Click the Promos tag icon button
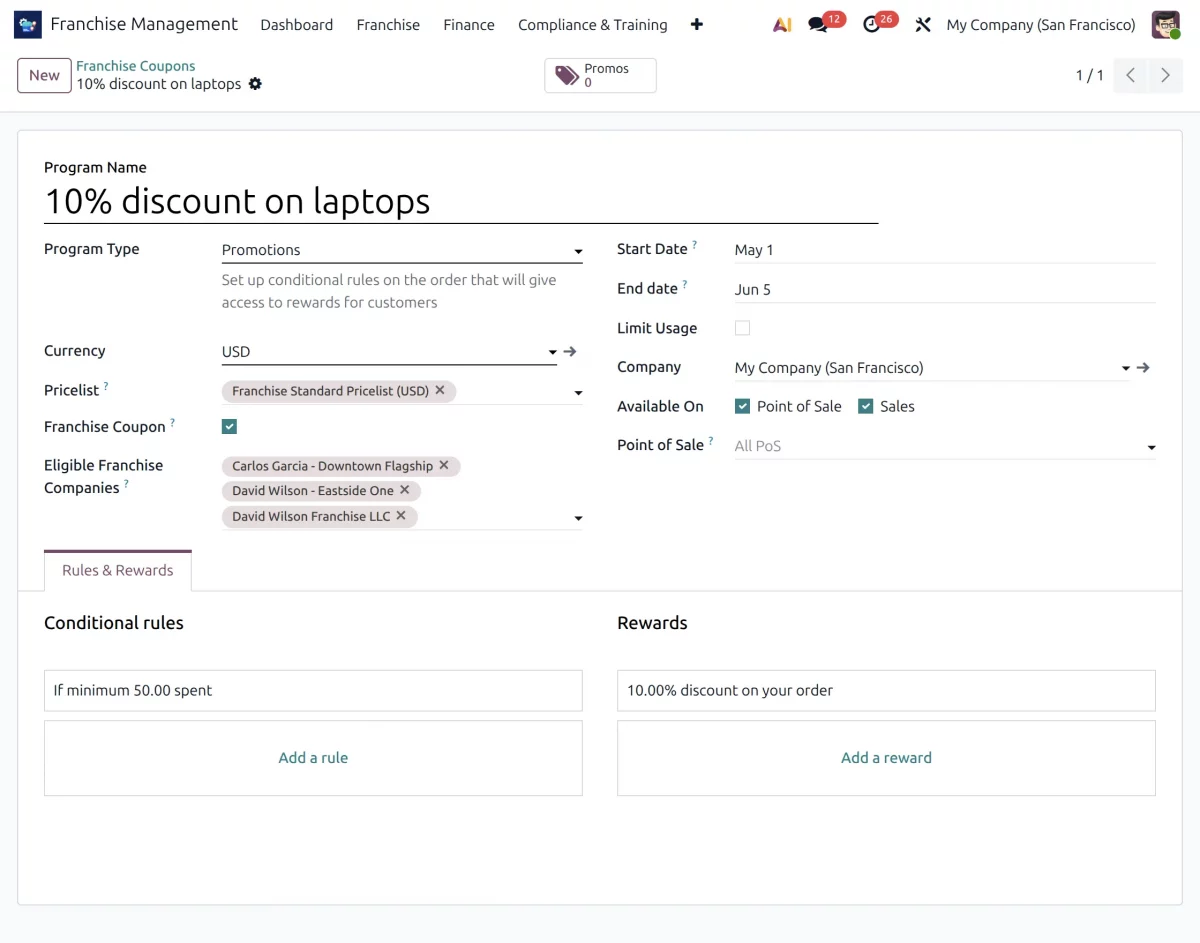Screen dimensions: 1200x943 coord(600,76)
